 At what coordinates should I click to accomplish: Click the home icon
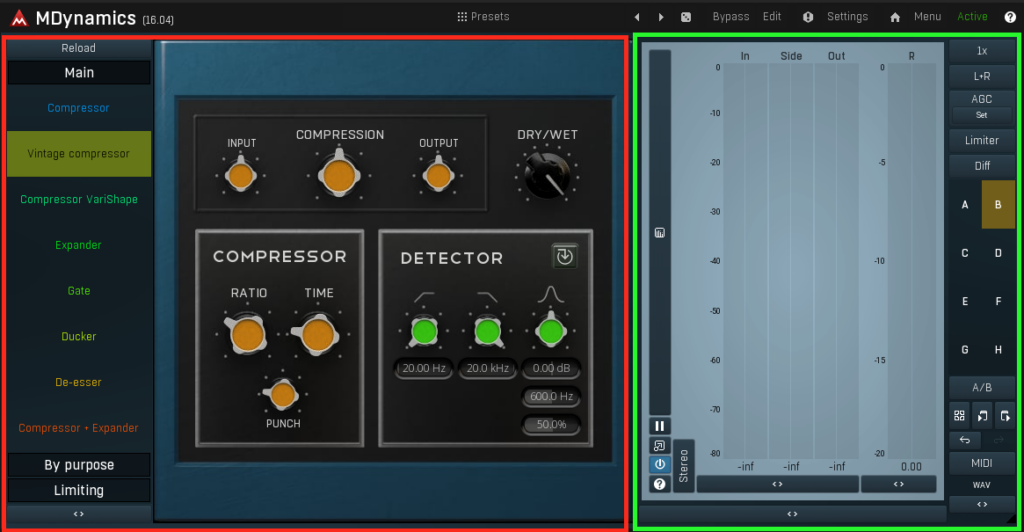click(895, 17)
